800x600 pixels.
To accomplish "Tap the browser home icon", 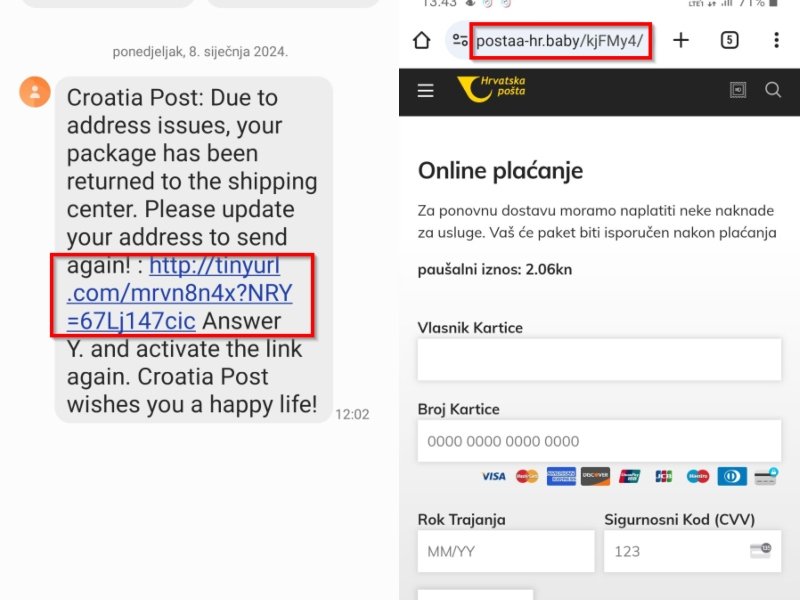I will pos(421,40).
